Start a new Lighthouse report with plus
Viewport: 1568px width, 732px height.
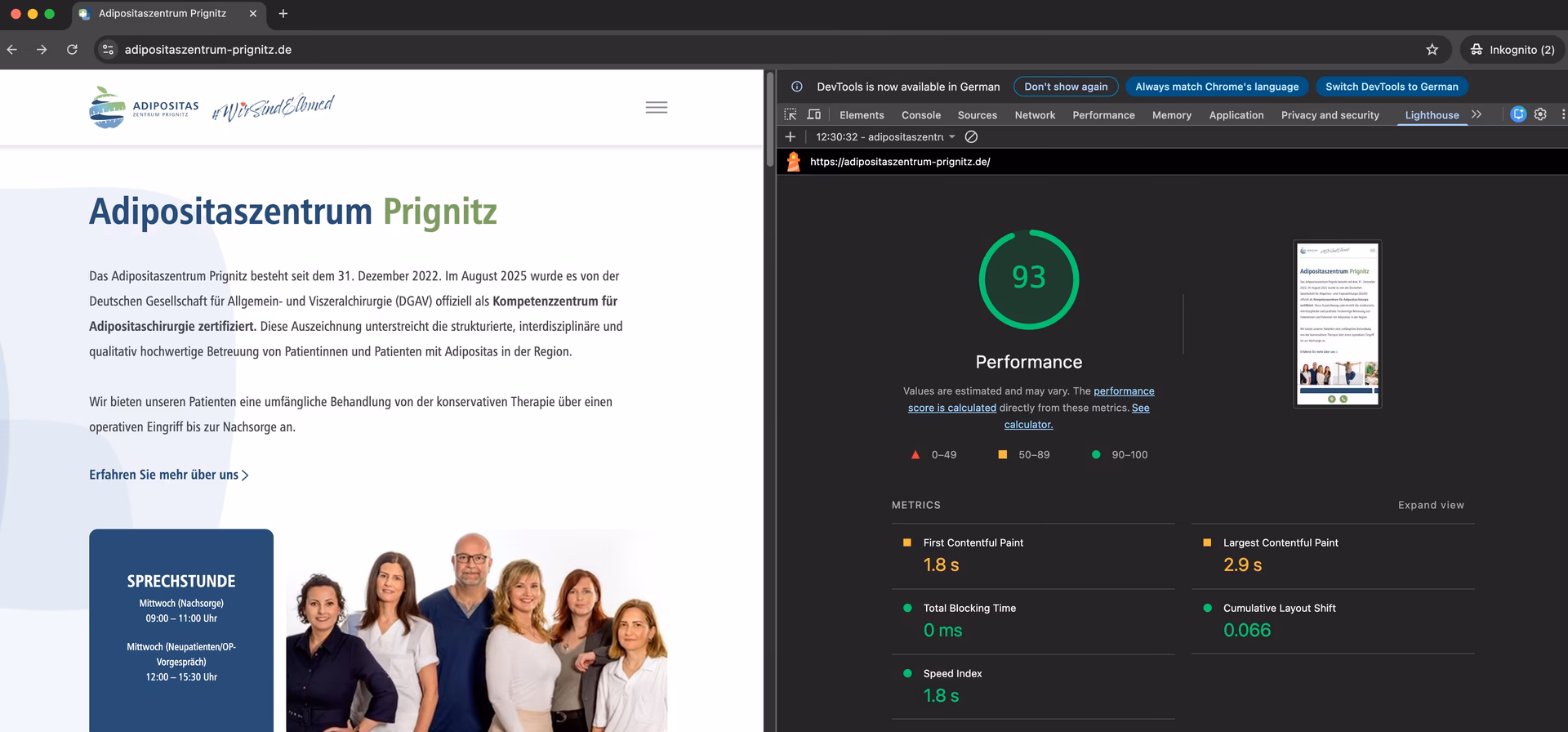pyautogui.click(x=790, y=137)
